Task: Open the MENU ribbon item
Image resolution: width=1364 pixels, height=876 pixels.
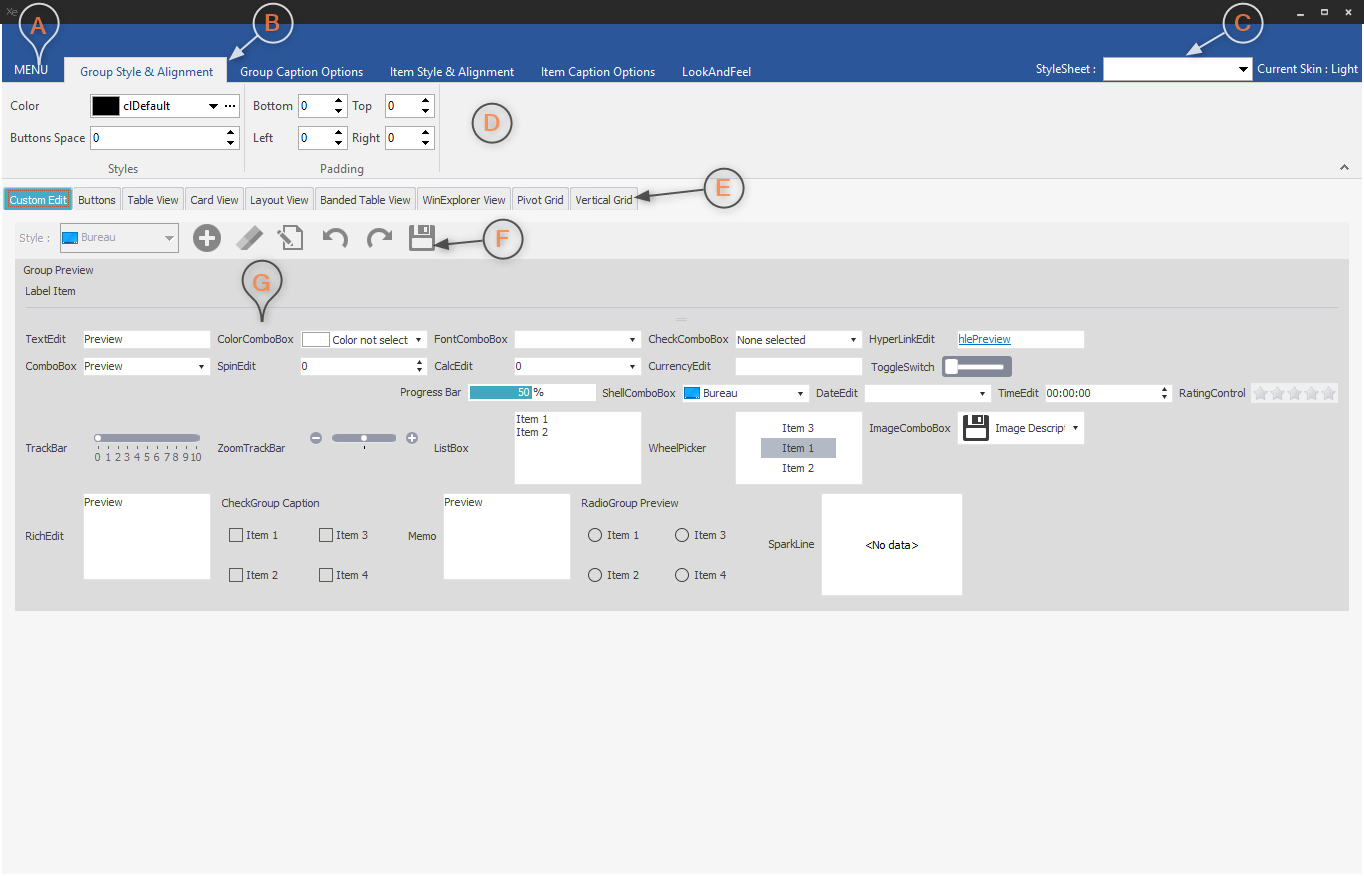Action: click(31, 70)
